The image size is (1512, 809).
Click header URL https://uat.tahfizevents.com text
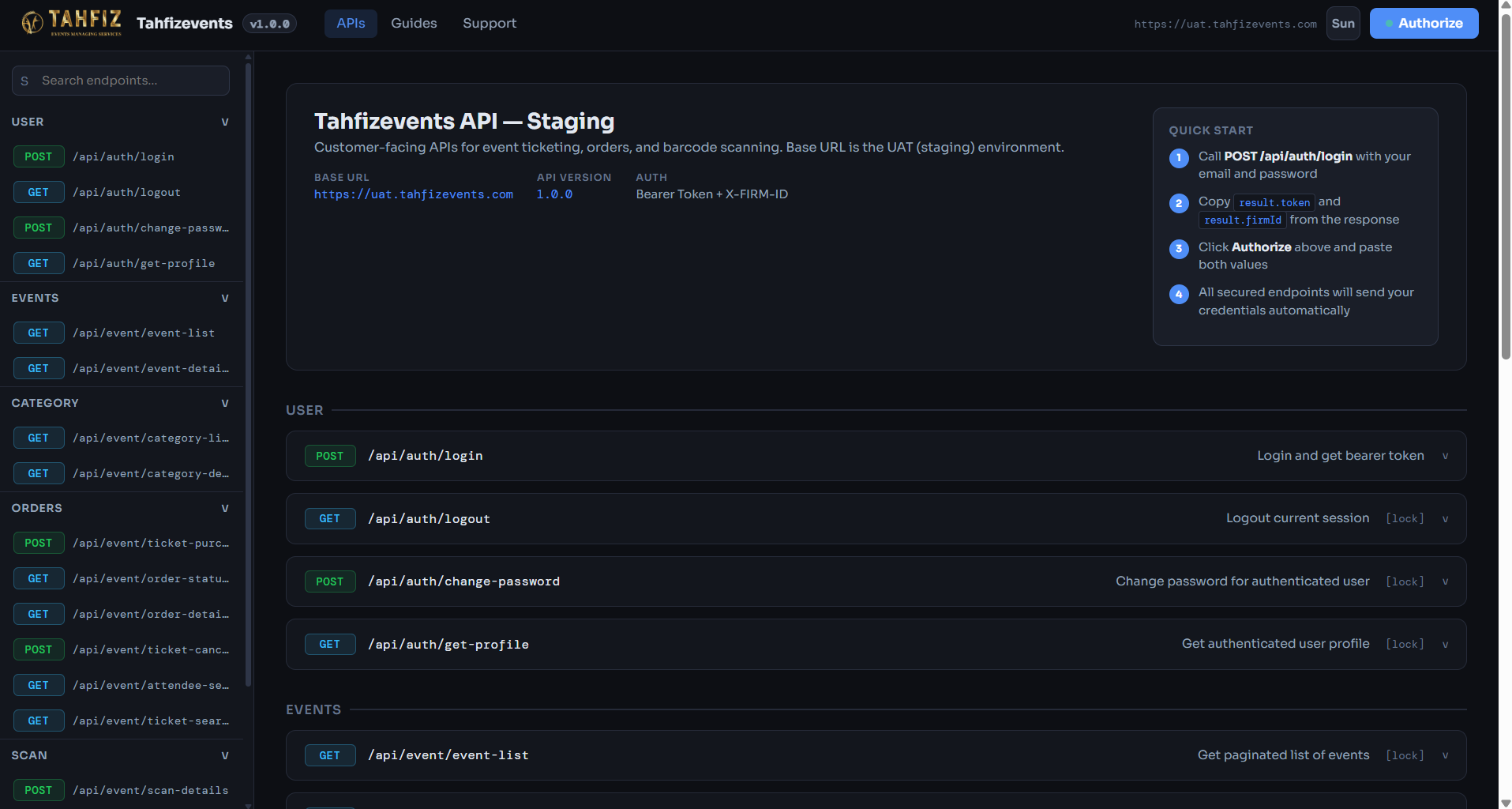1225,24
